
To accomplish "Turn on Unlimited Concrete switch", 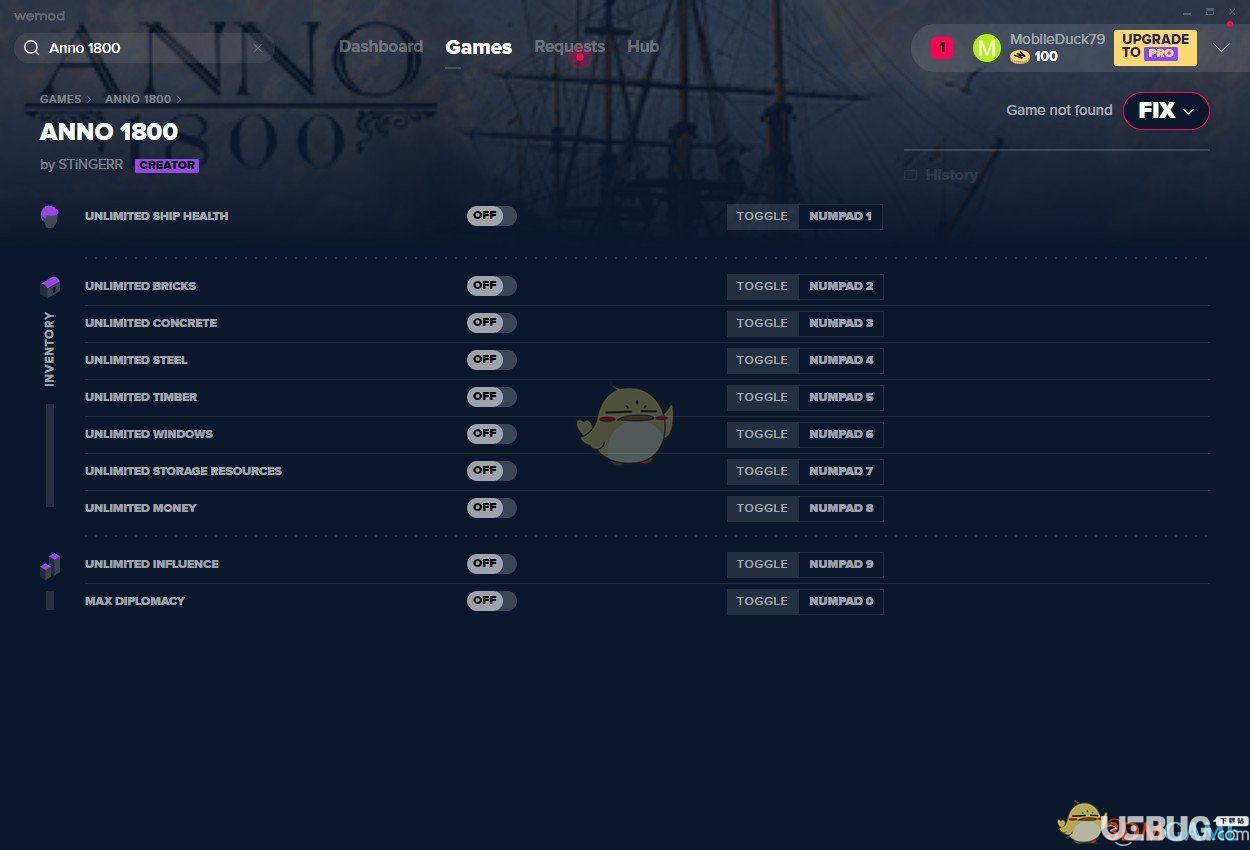I will tap(491, 323).
